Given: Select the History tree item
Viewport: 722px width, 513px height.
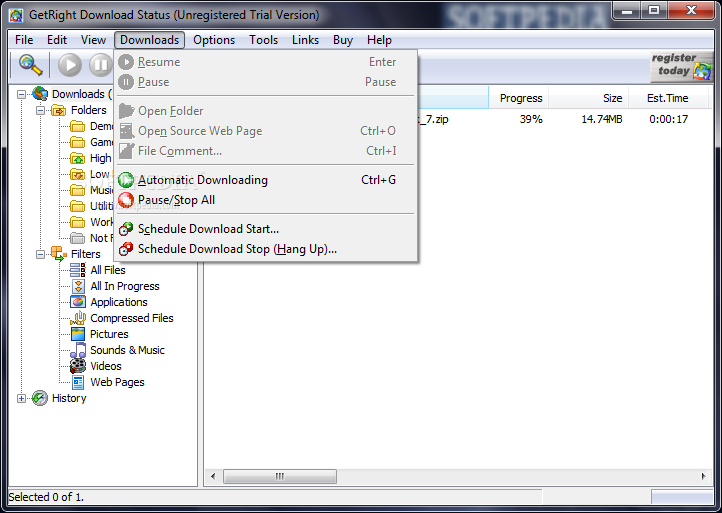Looking at the screenshot, I should pyautogui.click(x=69, y=398).
